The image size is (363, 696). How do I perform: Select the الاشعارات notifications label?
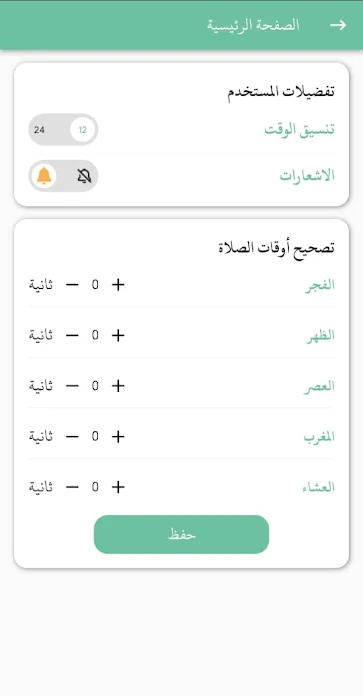pyautogui.click(x=307, y=176)
